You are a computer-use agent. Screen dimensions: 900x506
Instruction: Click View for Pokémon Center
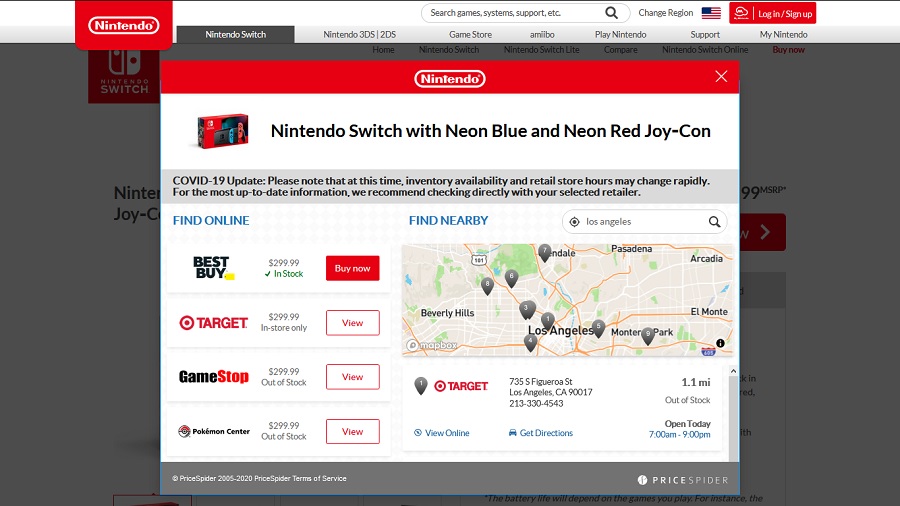(352, 431)
